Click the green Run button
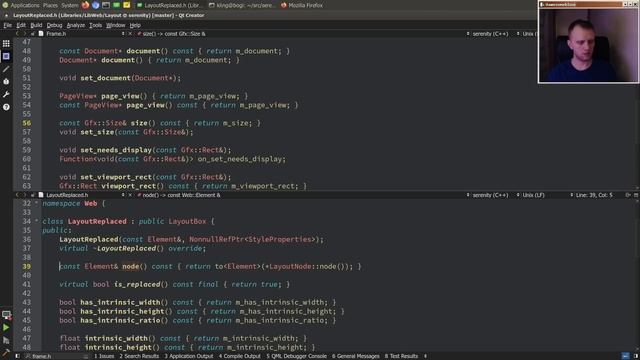 point(6,327)
